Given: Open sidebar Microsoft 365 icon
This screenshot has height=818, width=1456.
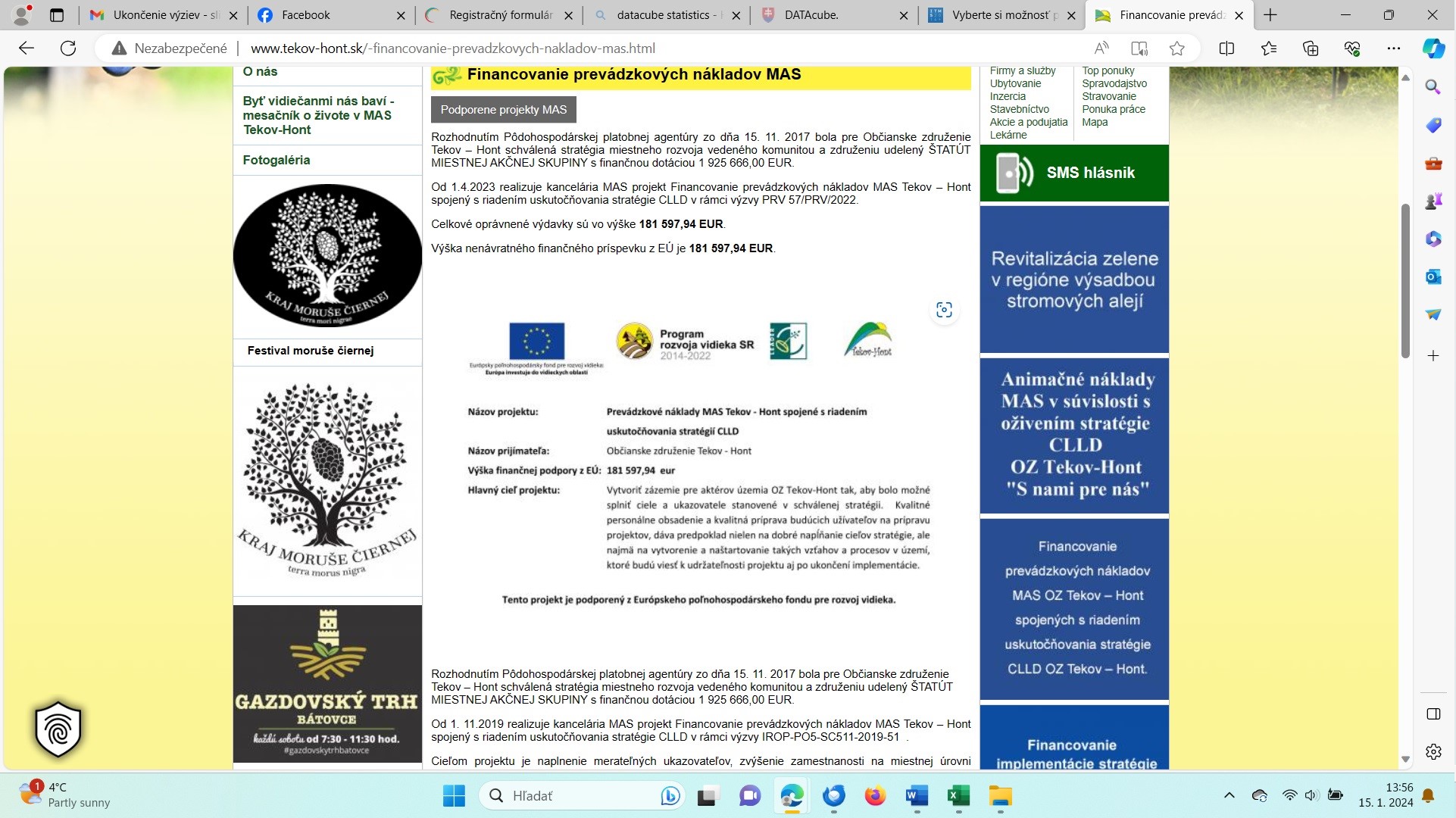Looking at the screenshot, I should [1433, 239].
